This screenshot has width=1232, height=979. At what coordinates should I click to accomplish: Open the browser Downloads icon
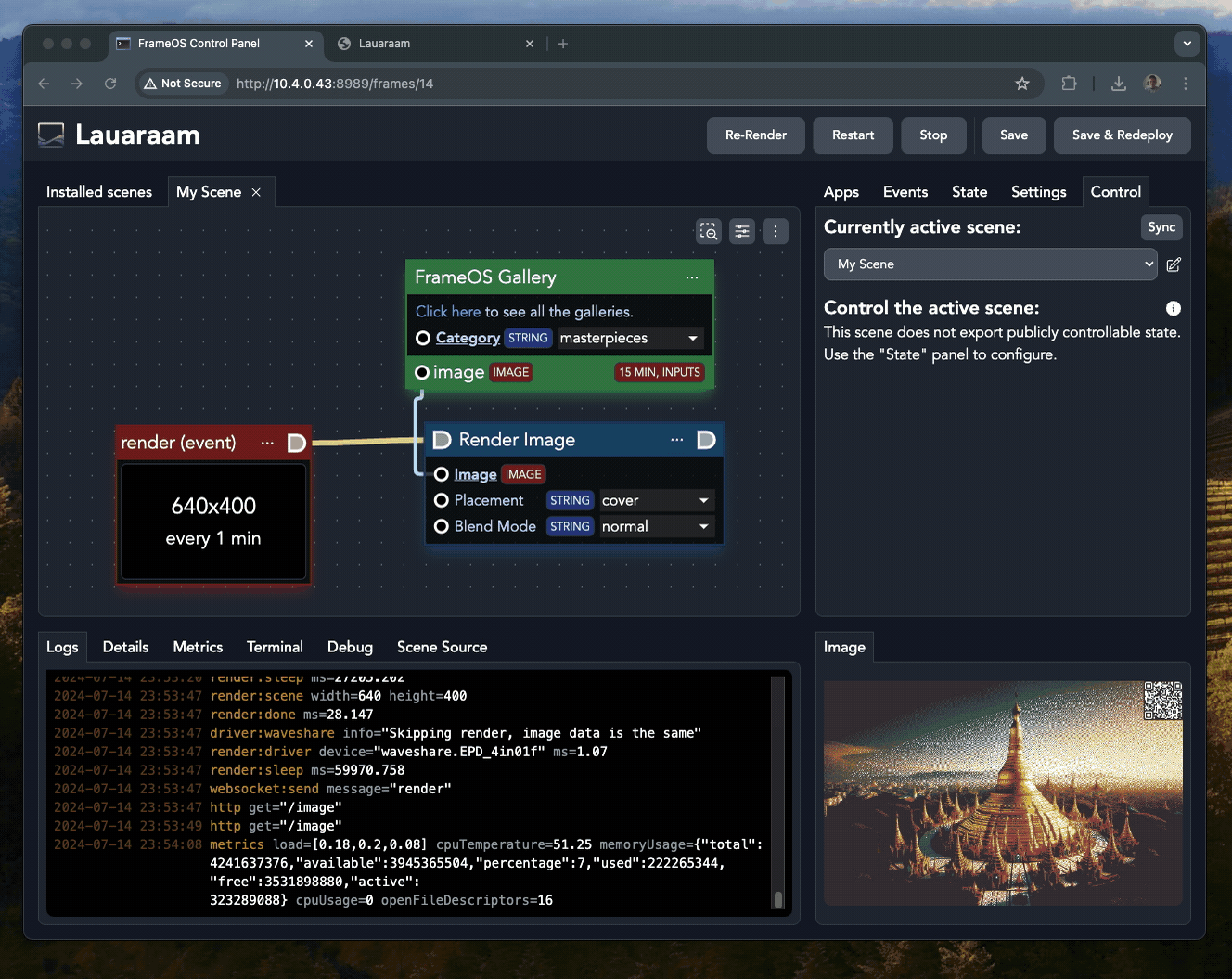1119,84
